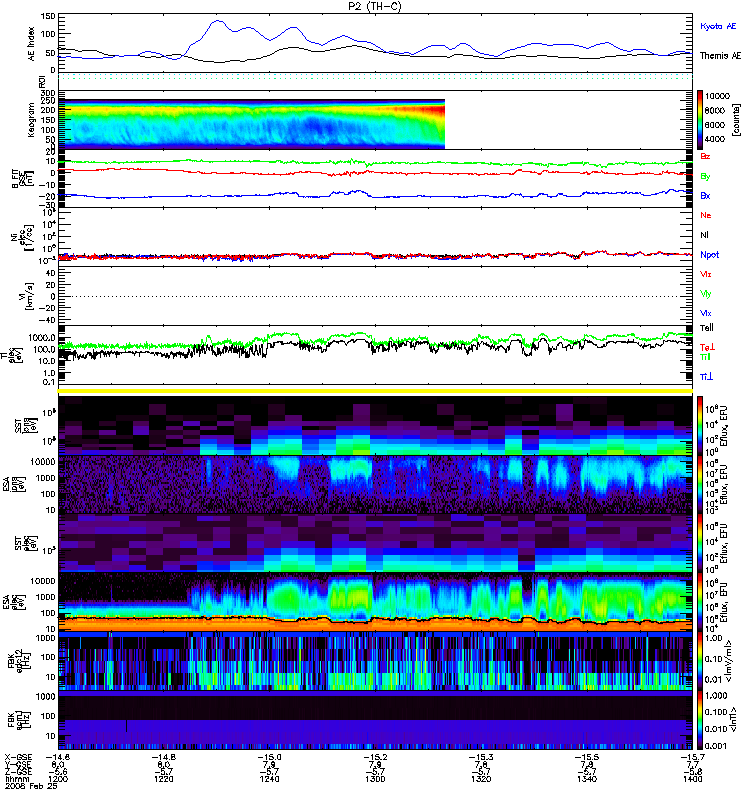The image size is (750, 800).
Task: Click the green Viy velocity legend label
Action: click(x=705, y=294)
